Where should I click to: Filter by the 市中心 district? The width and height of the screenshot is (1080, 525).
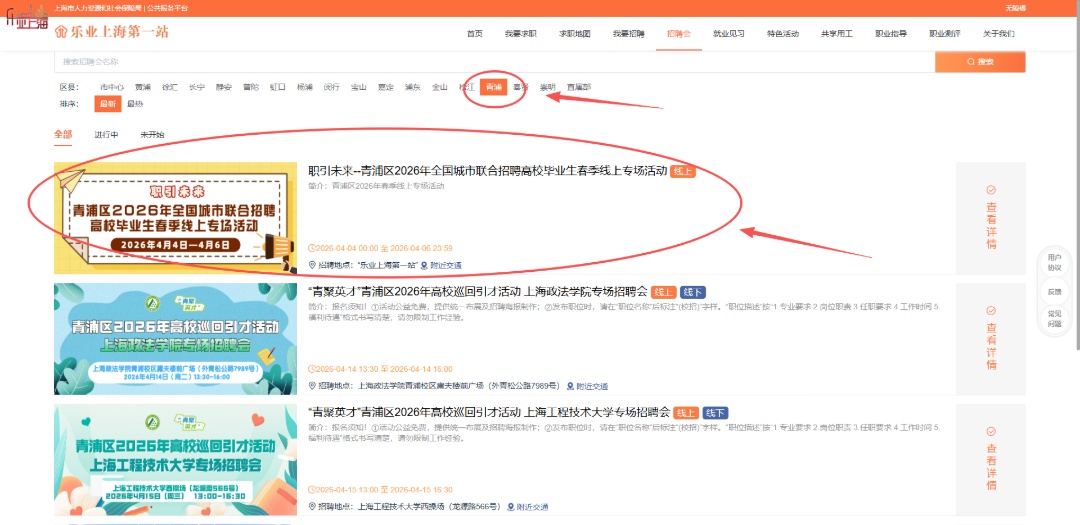tap(112, 87)
